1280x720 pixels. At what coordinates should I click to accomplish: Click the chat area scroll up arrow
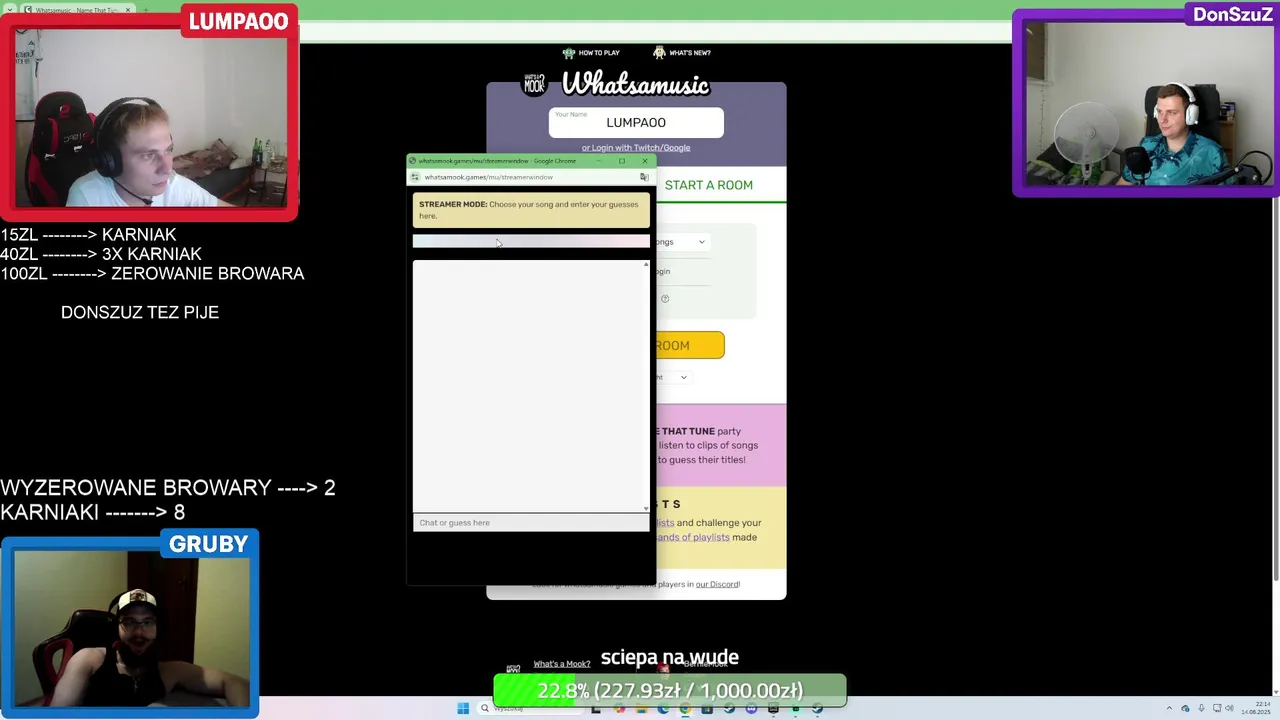click(x=646, y=264)
